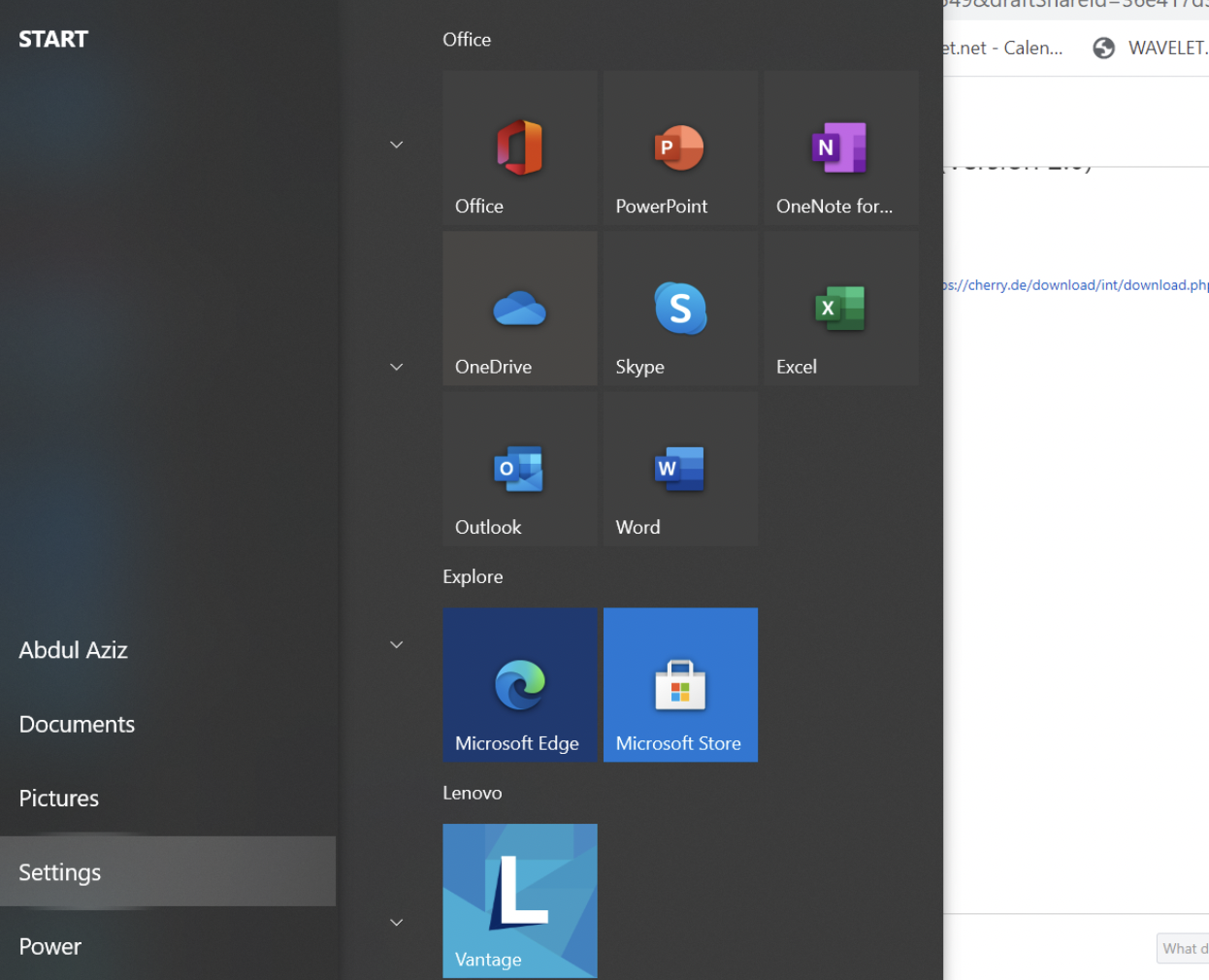Open the Office app tile
This screenshot has height=980, width=1209.
(x=519, y=148)
